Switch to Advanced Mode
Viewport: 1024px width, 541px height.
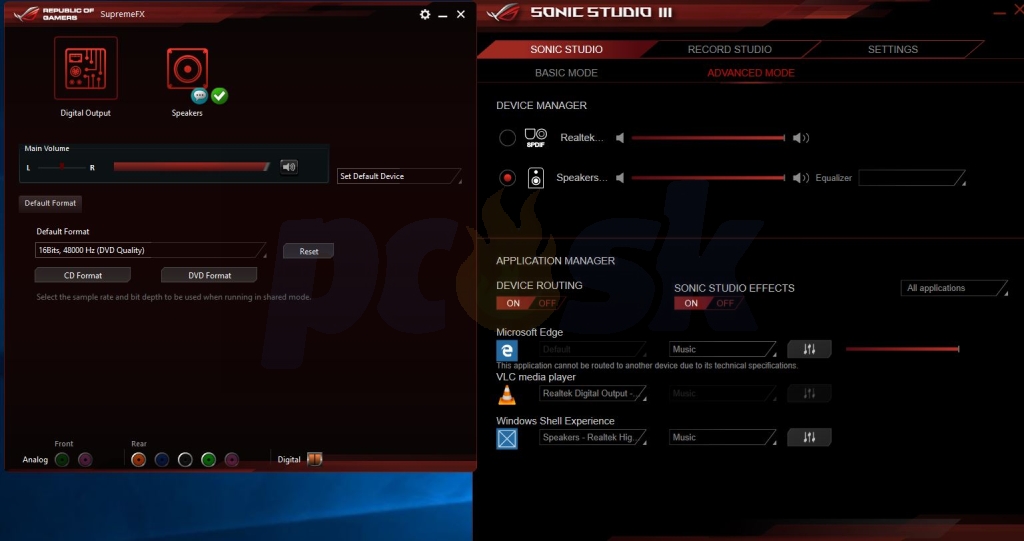pos(751,73)
